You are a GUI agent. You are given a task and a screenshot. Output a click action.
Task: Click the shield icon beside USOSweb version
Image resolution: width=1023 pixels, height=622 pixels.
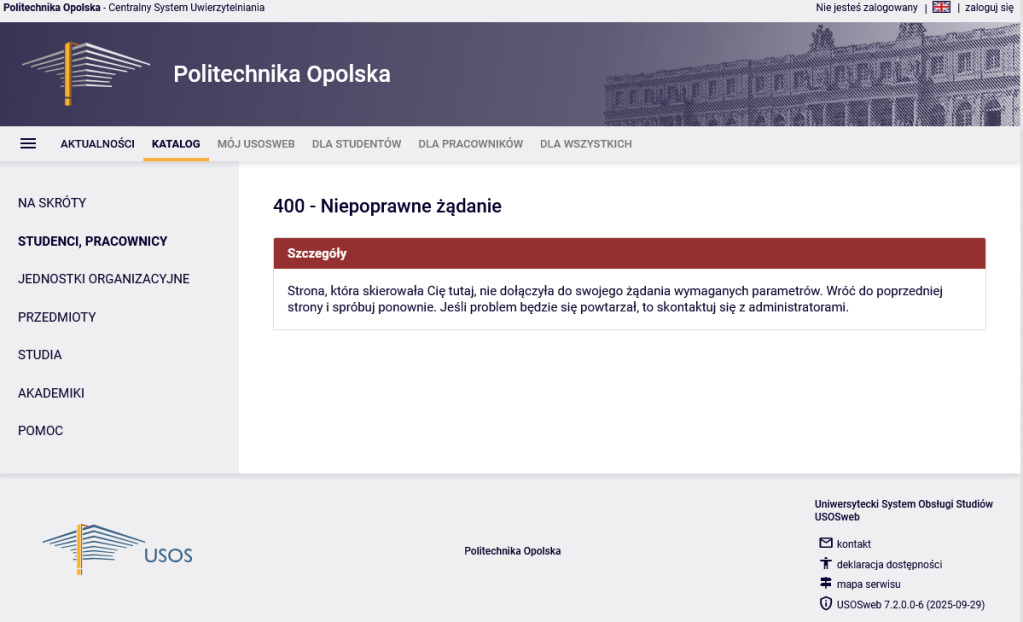tap(826, 604)
